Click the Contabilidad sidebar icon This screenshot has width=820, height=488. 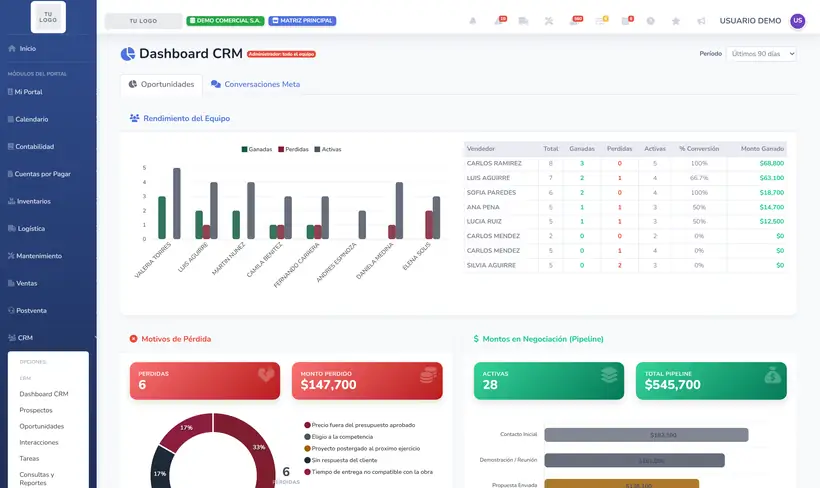click(x=11, y=146)
